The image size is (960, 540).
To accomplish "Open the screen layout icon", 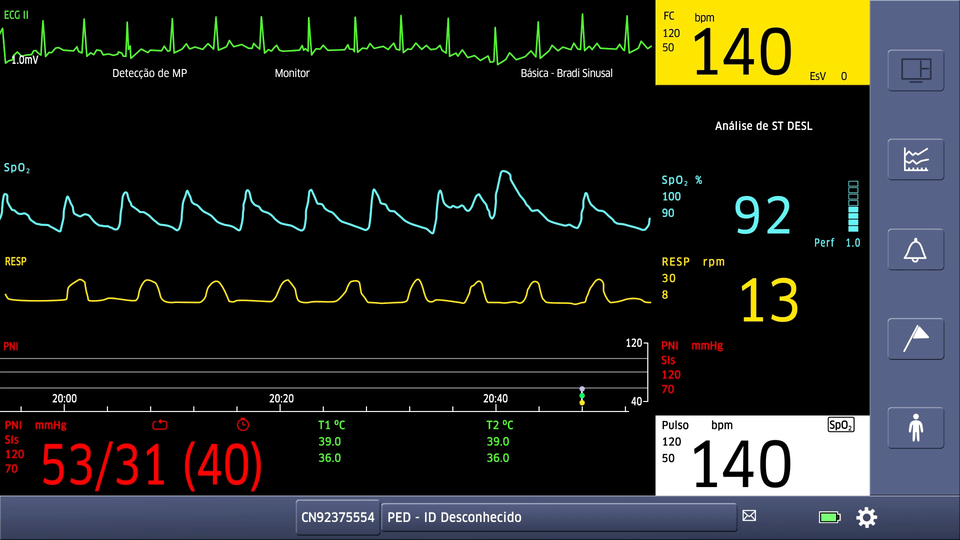I will [x=915, y=70].
